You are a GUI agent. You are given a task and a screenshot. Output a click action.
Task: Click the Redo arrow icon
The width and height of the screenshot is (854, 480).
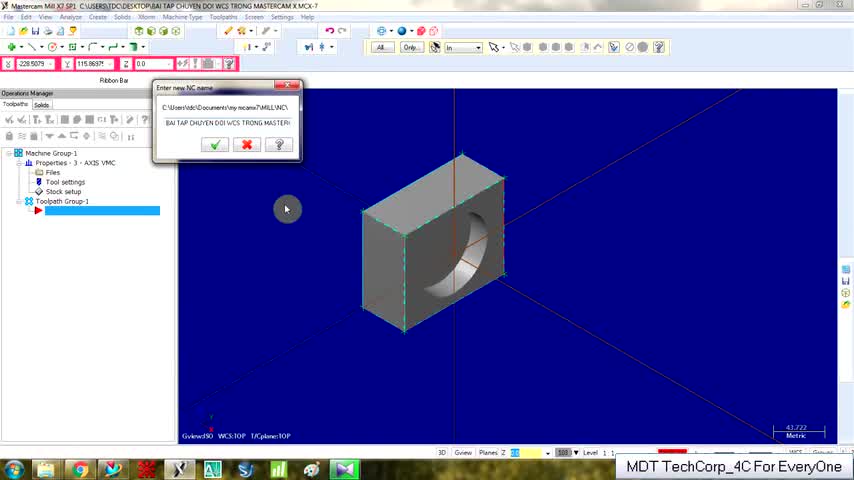342,31
